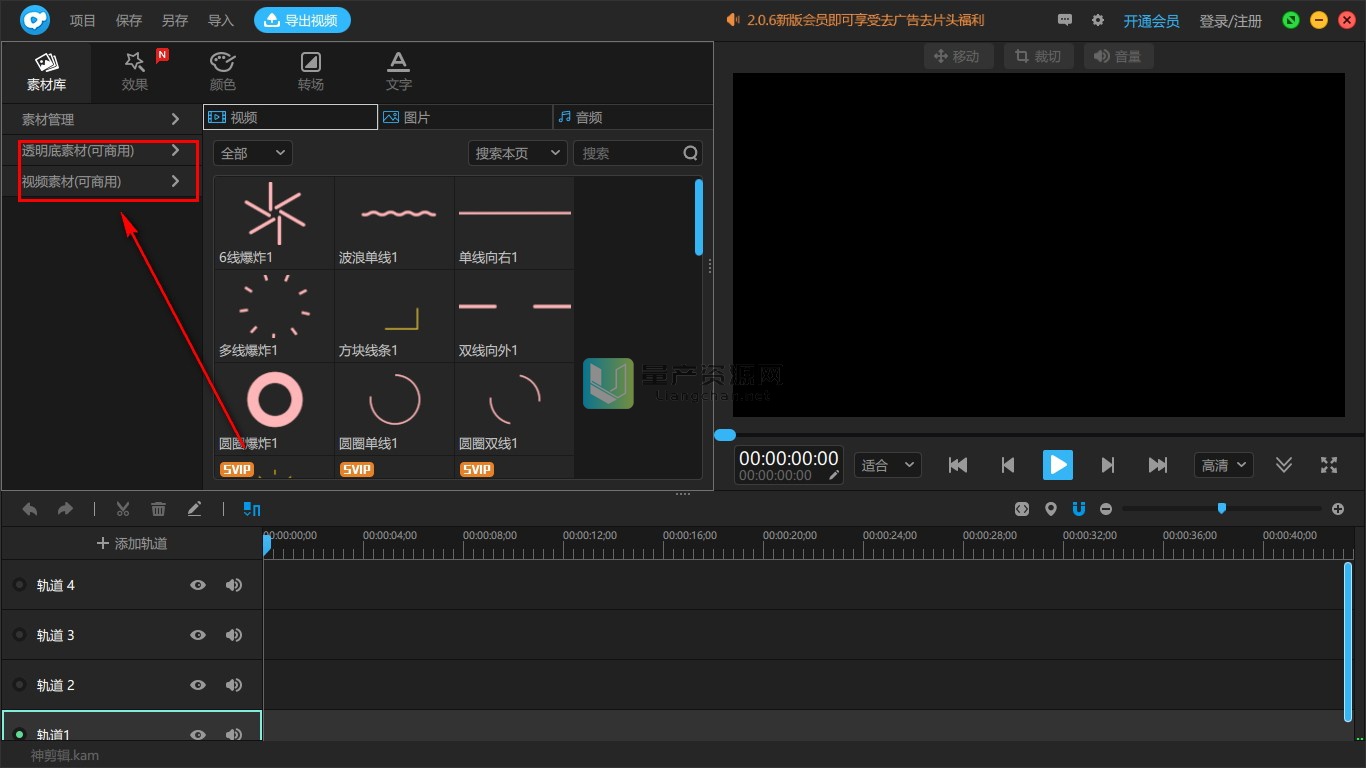Click the timeline zoom slider handle

tap(1221, 509)
